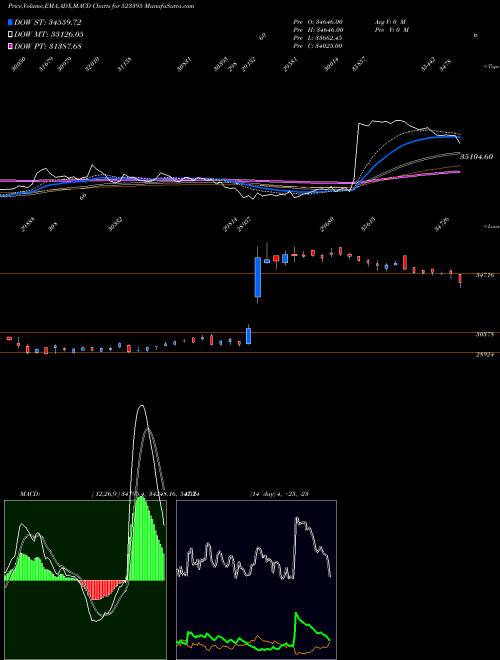Click the ADX indicator panel

(256, 580)
